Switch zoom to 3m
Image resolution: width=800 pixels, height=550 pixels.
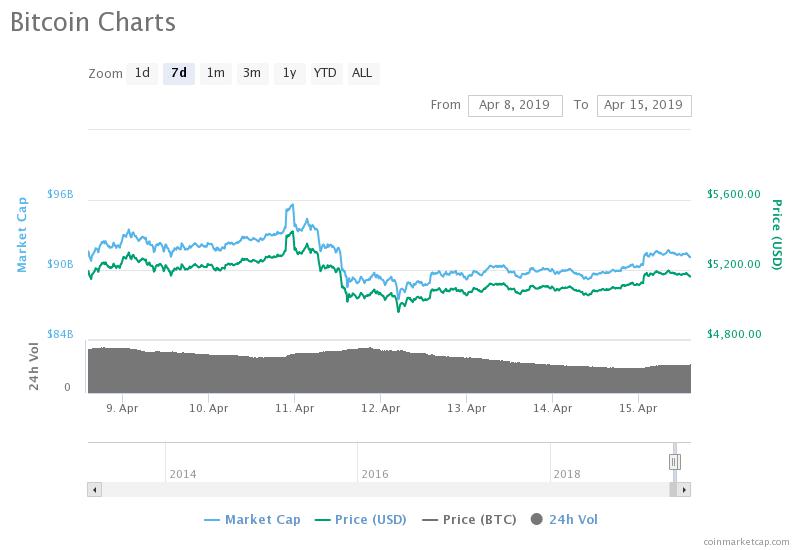252,73
